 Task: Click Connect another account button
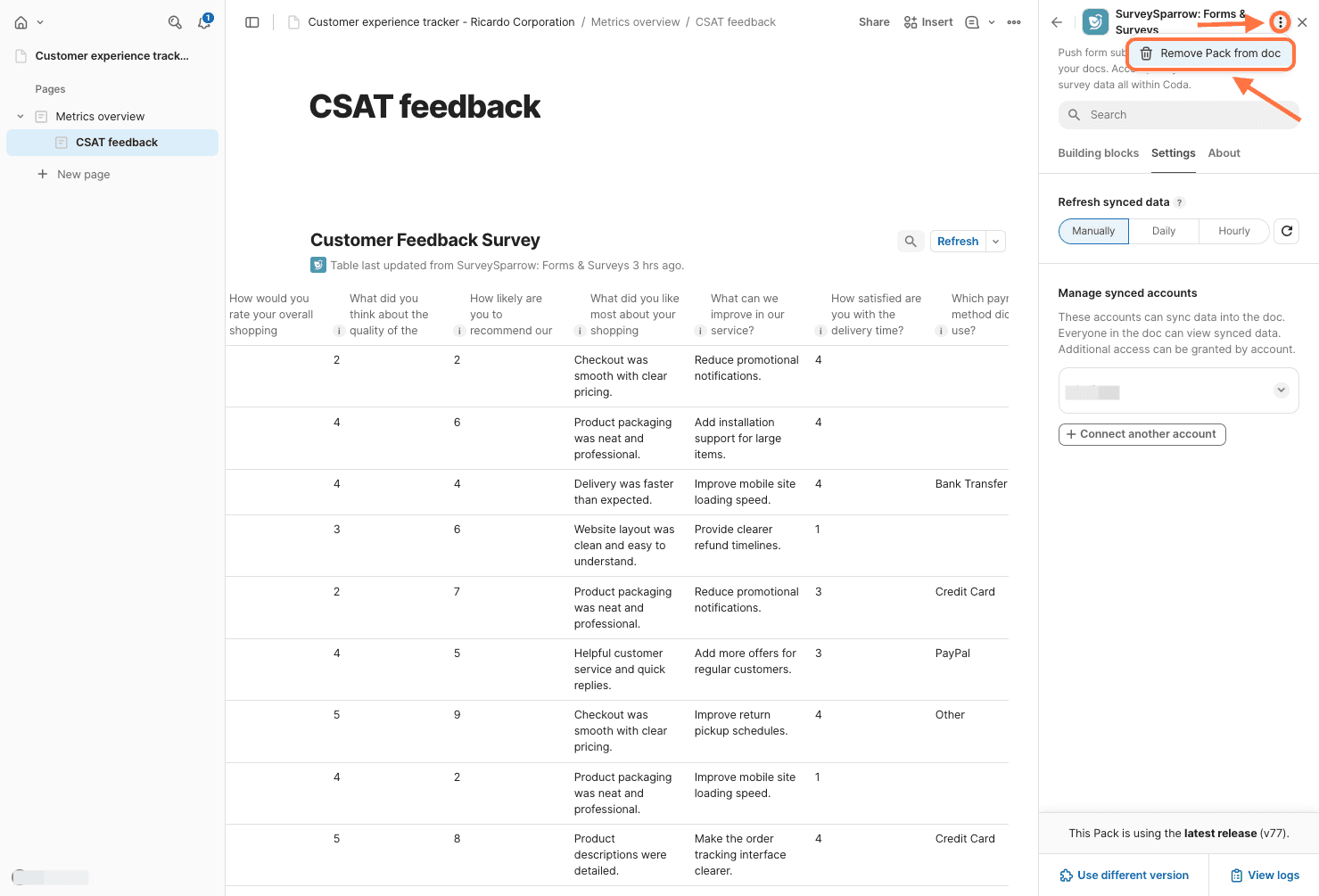coord(1142,434)
